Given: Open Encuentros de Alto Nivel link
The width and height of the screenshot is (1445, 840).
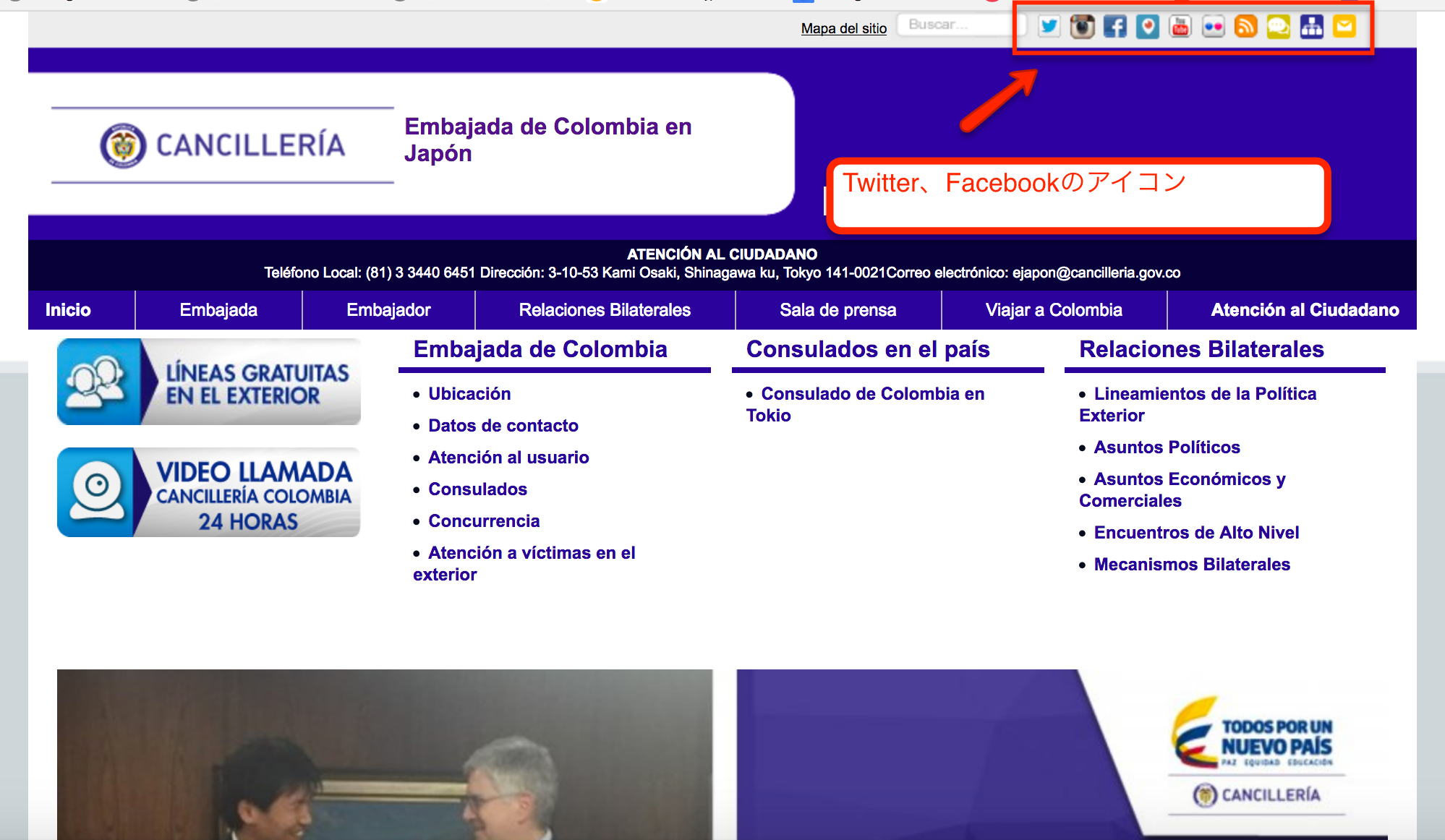Looking at the screenshot, I should (x=1196, y=533).
